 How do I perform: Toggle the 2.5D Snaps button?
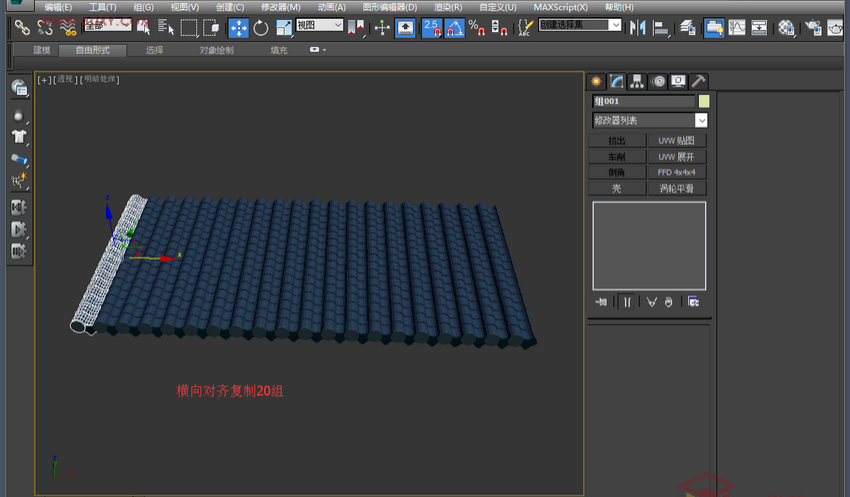[x=432, y=28]
